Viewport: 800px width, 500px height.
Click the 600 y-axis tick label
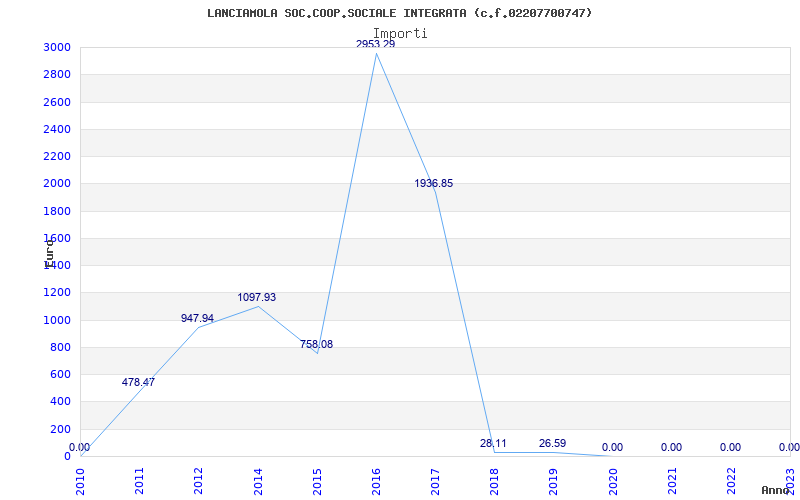60,374
